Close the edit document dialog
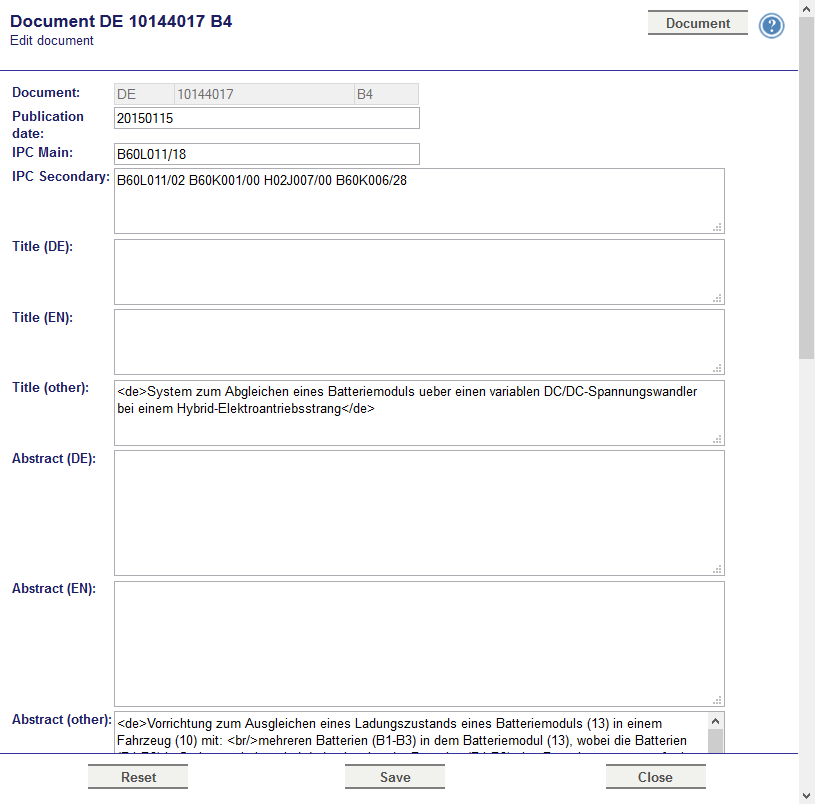The width and height of the screenshot is (815, 804). click(x=655, y=776)
